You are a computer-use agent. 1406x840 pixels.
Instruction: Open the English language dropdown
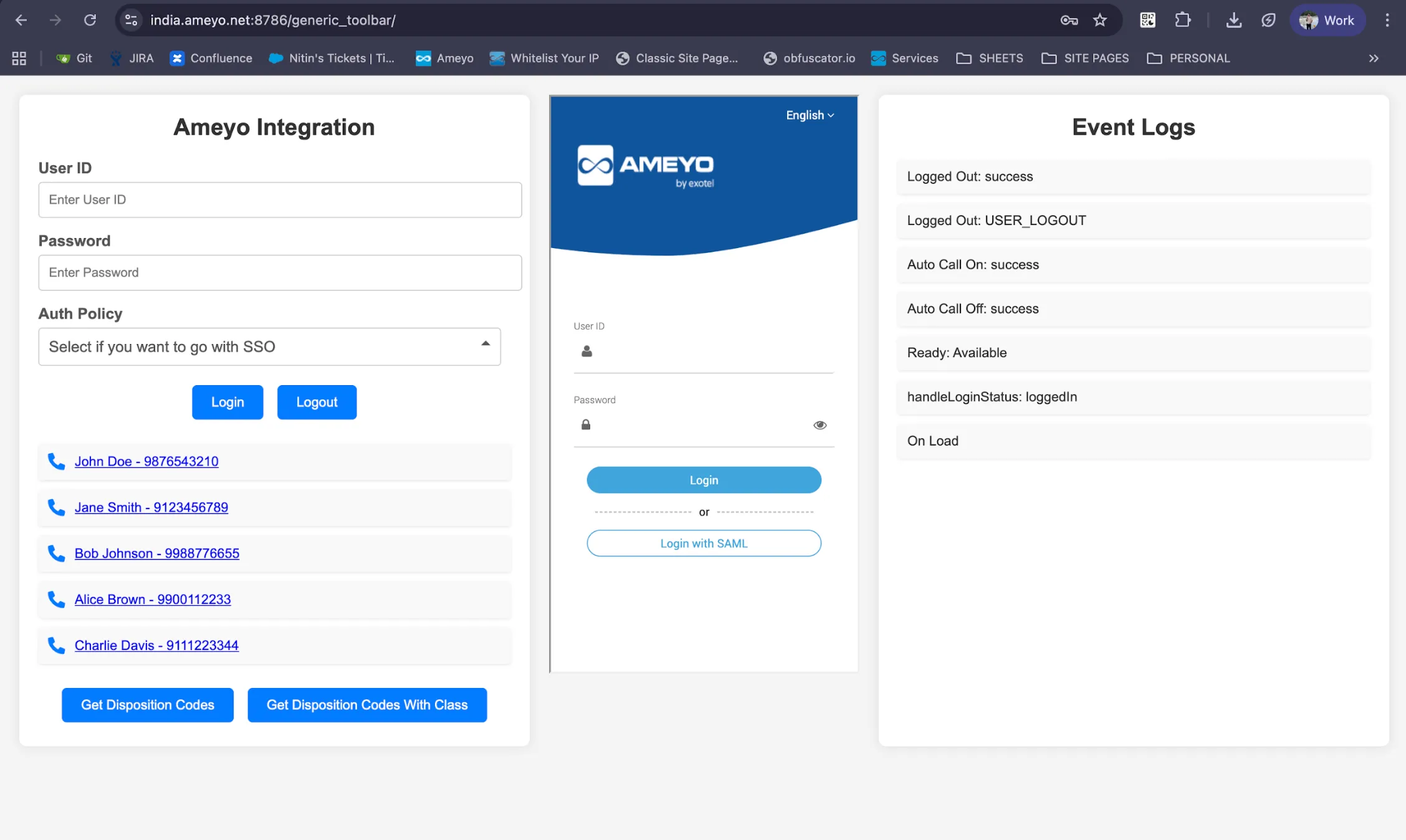810,115
